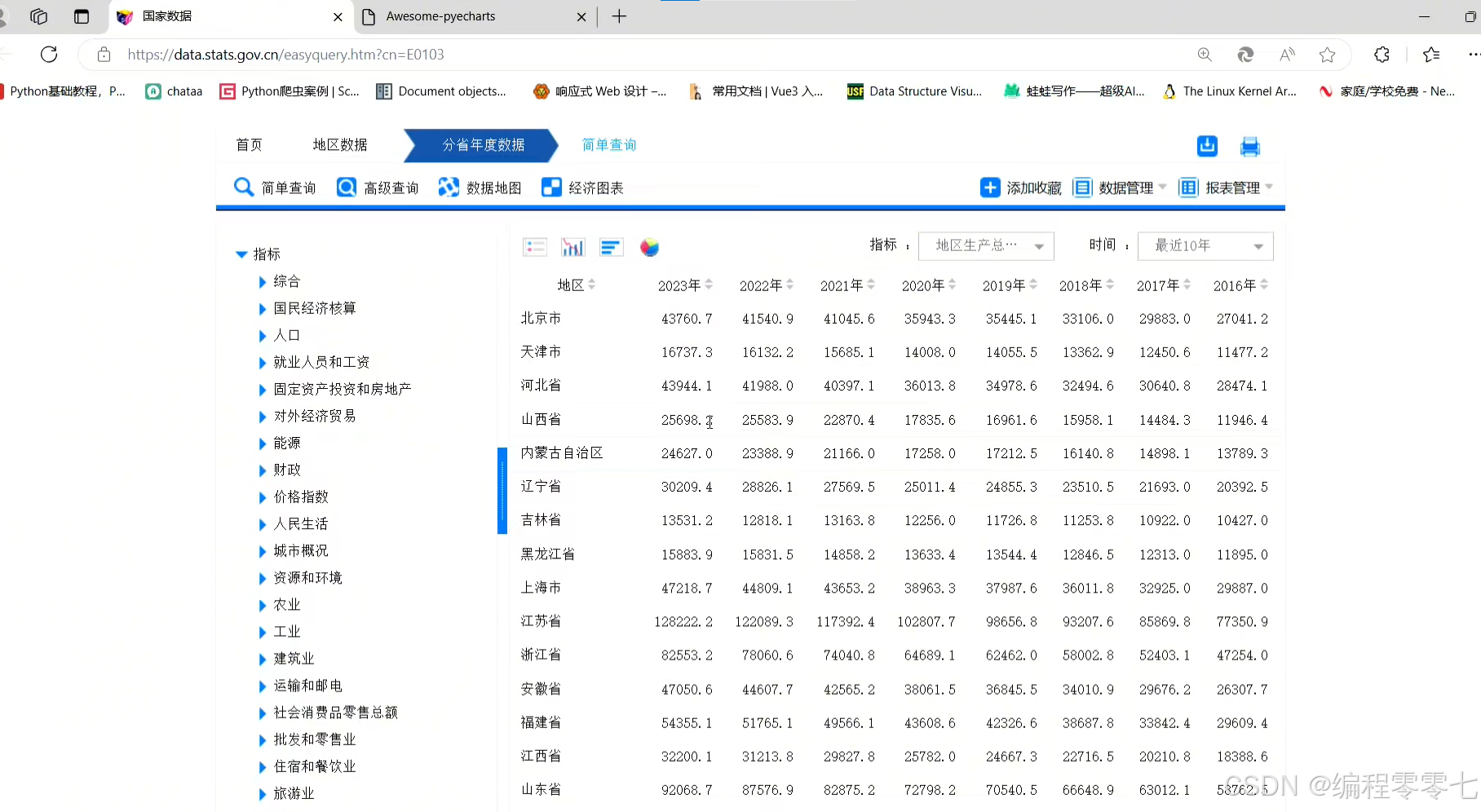This screenshot has width=1481, height=812.
Task: Select the line chart view icon
Action: pos(573,247)
